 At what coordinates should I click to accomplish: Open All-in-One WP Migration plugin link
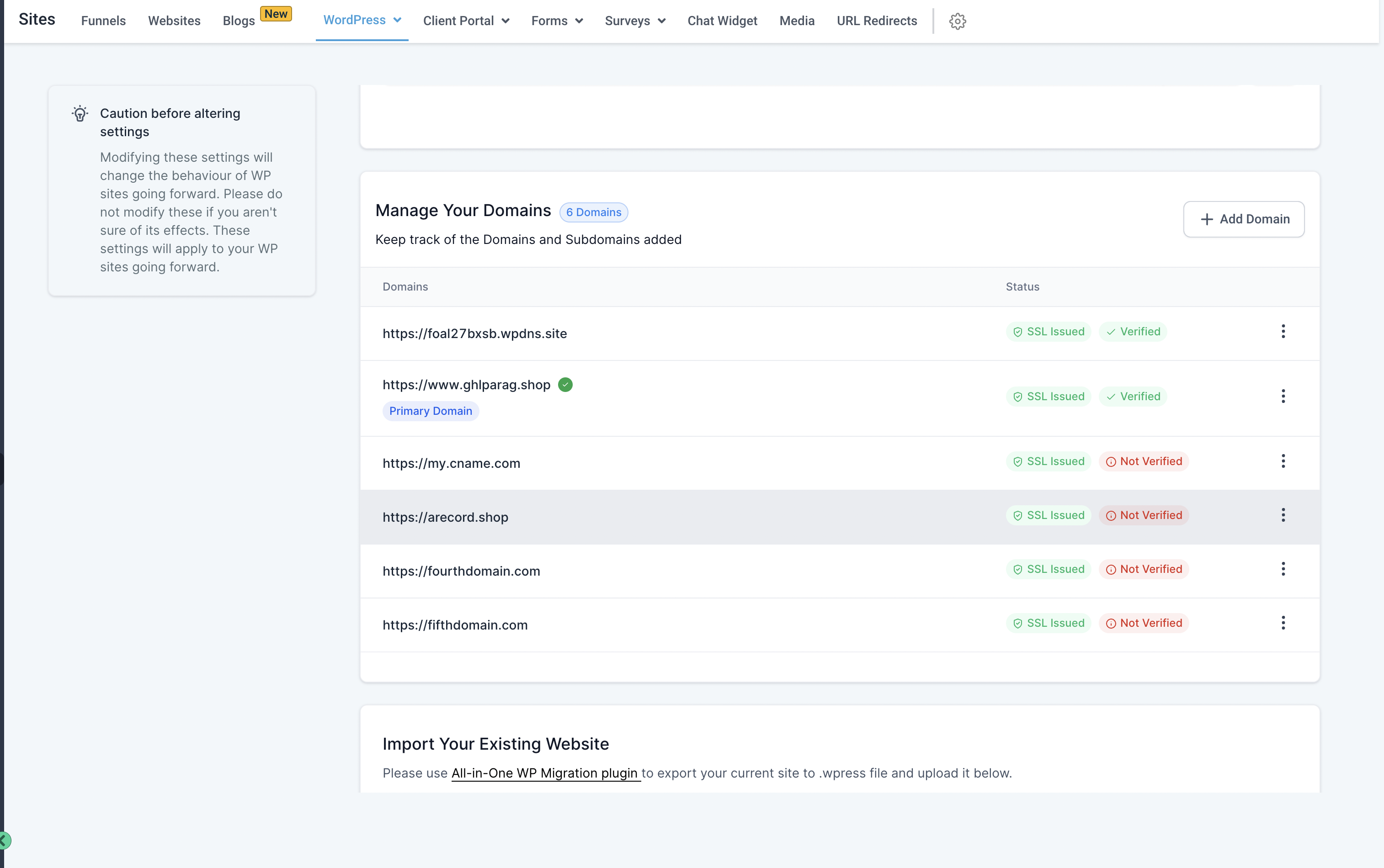(x=545, y=773)
